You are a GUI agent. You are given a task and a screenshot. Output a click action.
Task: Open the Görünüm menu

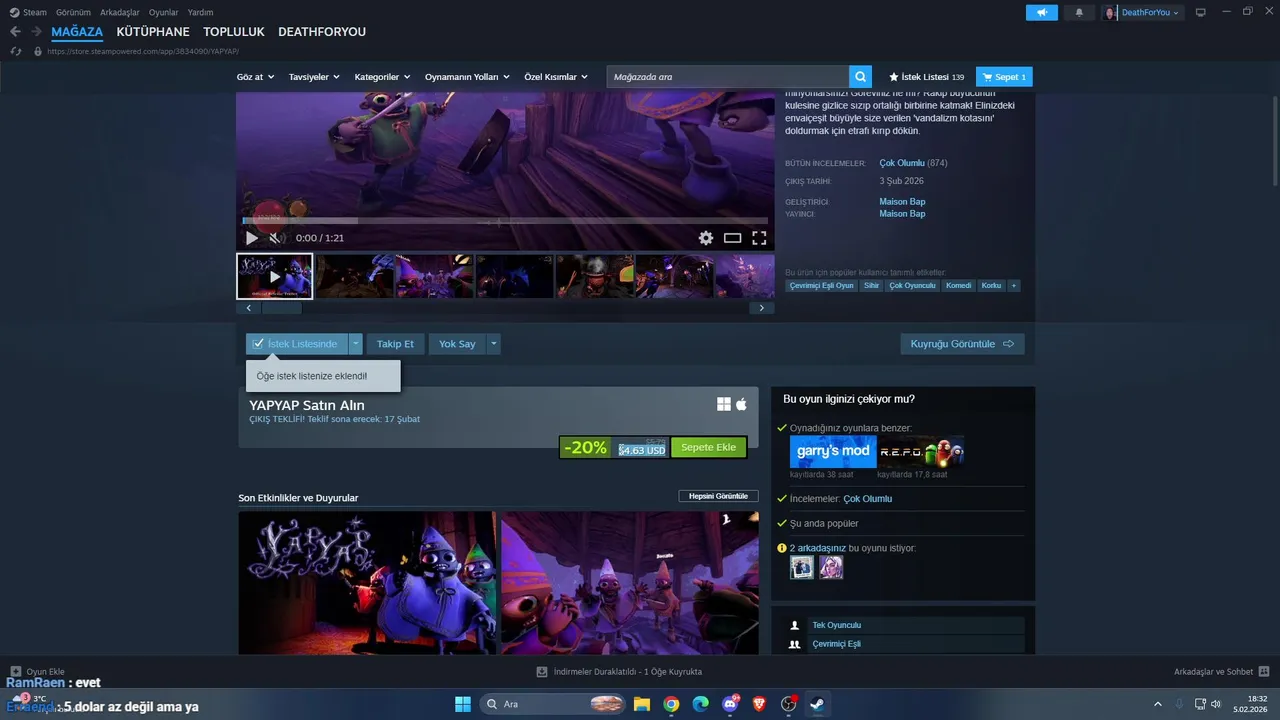click(x=73, y=12)
